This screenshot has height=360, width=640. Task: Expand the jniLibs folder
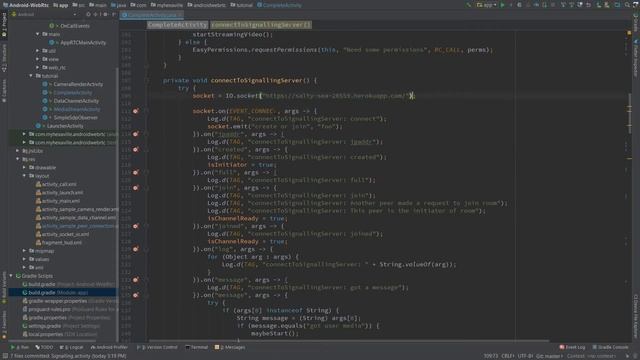click(x=18, y=151)
